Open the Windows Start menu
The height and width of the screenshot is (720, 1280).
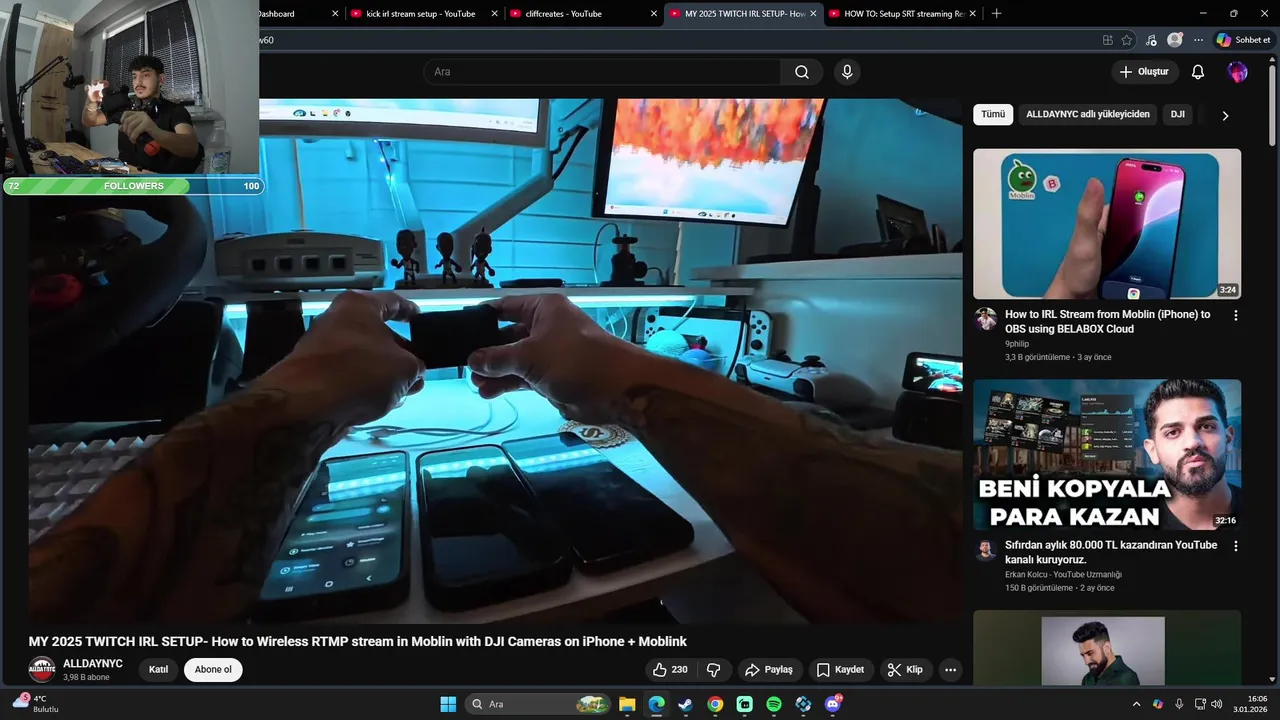pos(448,704)
